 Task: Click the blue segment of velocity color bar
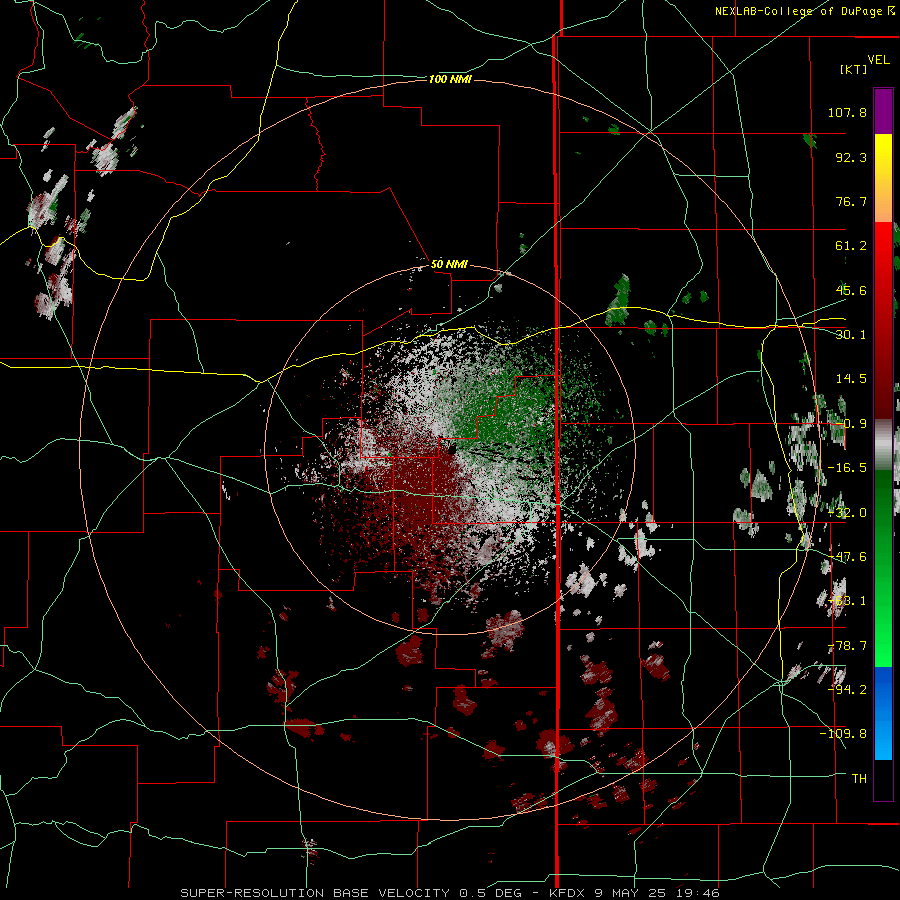pos(883,713)
